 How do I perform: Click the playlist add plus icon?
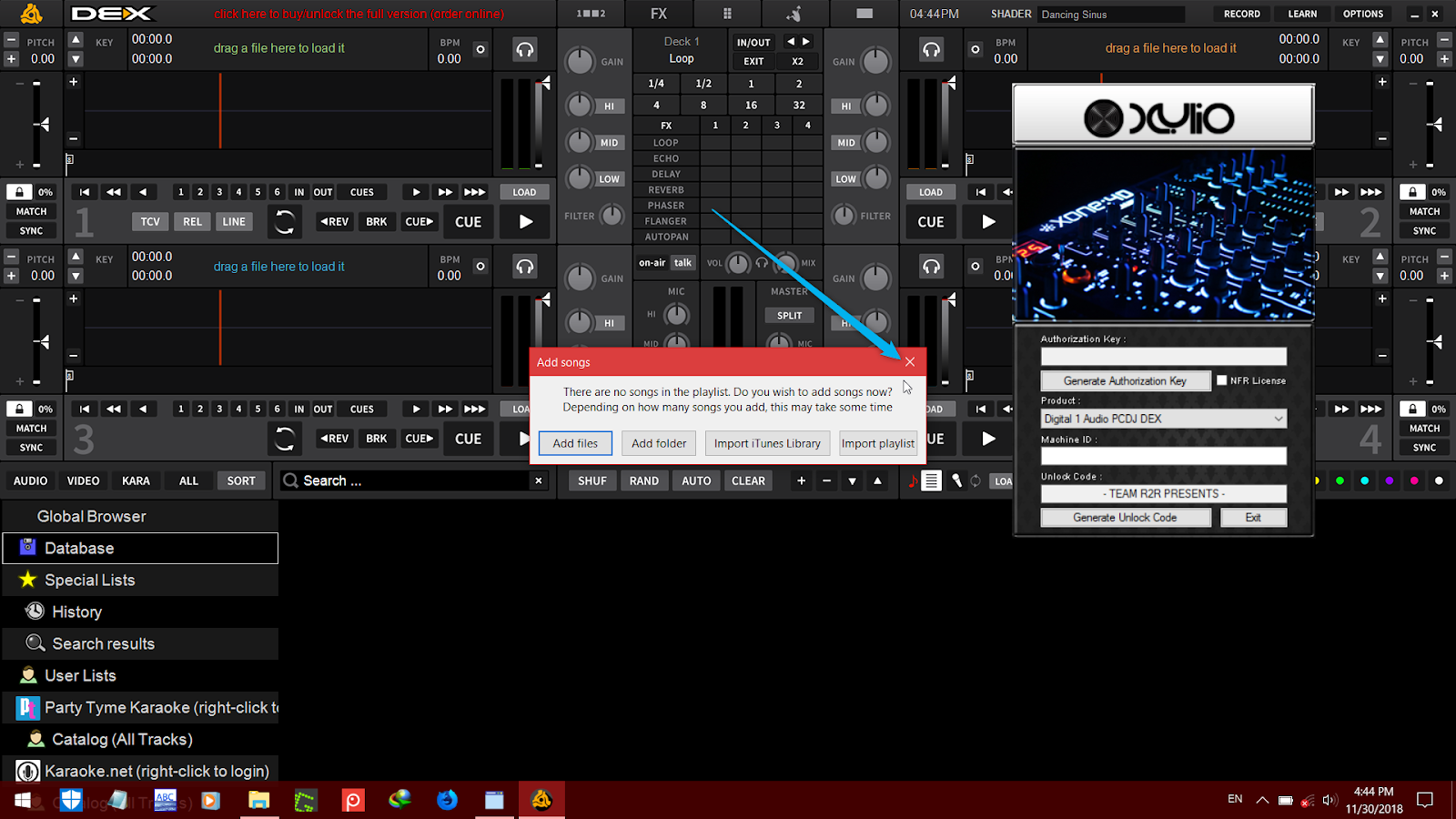[801, 480]
